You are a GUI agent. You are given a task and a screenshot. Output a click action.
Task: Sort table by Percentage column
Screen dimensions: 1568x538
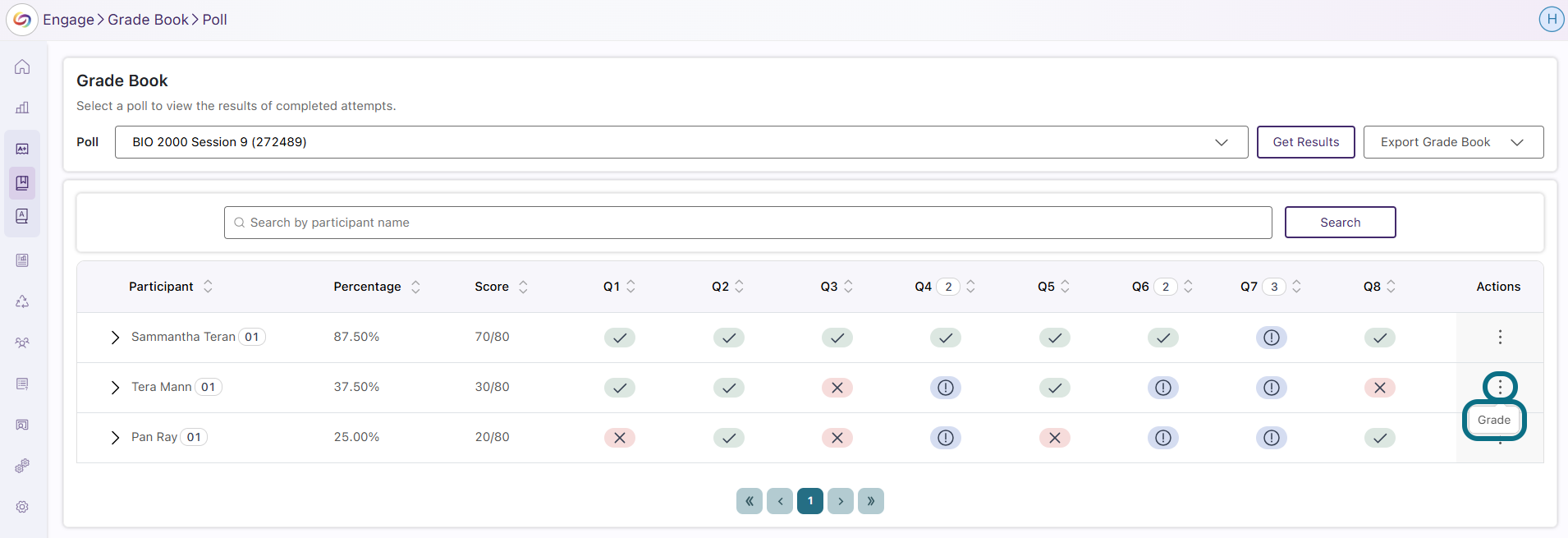(415, 287)
